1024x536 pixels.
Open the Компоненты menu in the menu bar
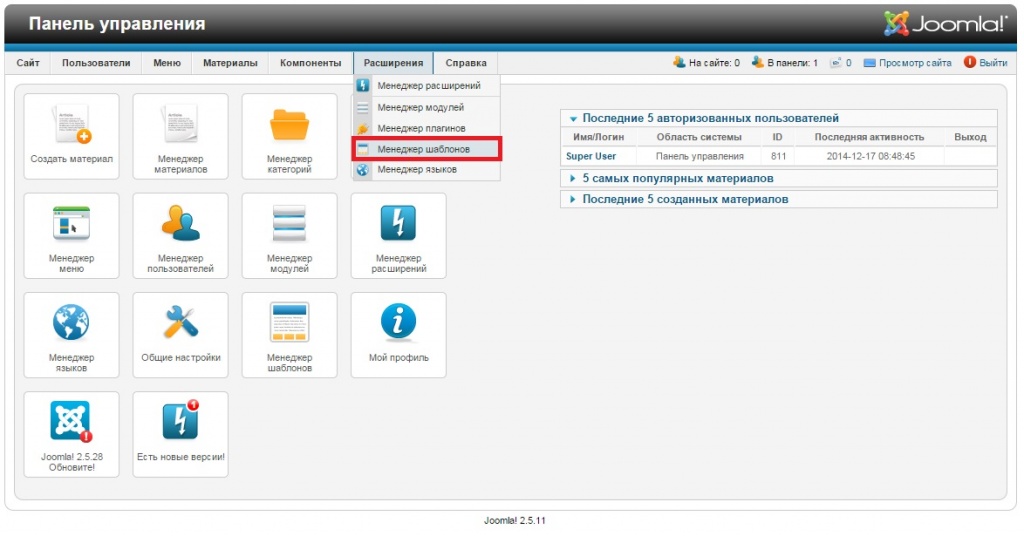pyautogui.click(x=310, y=63)
